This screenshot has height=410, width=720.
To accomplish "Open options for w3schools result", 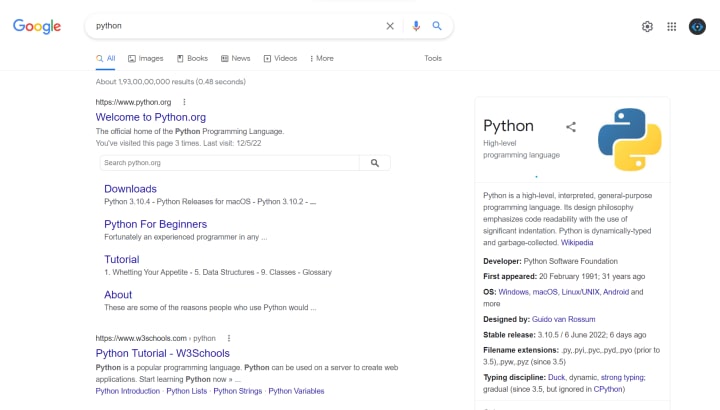I will [228, 338].
